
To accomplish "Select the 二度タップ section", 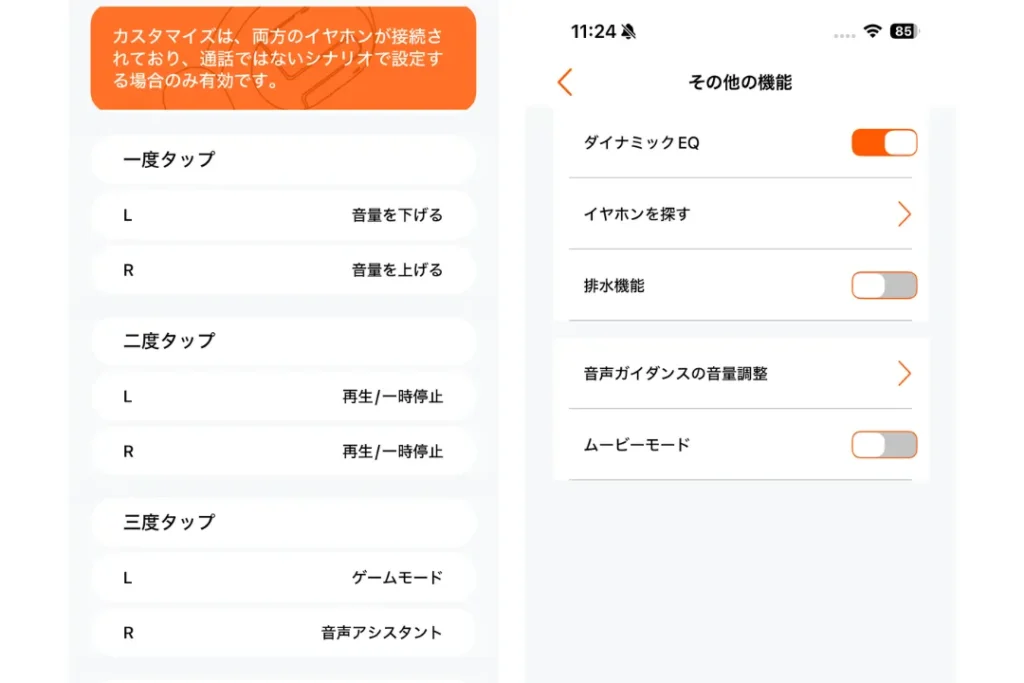I will coord(283,341).
